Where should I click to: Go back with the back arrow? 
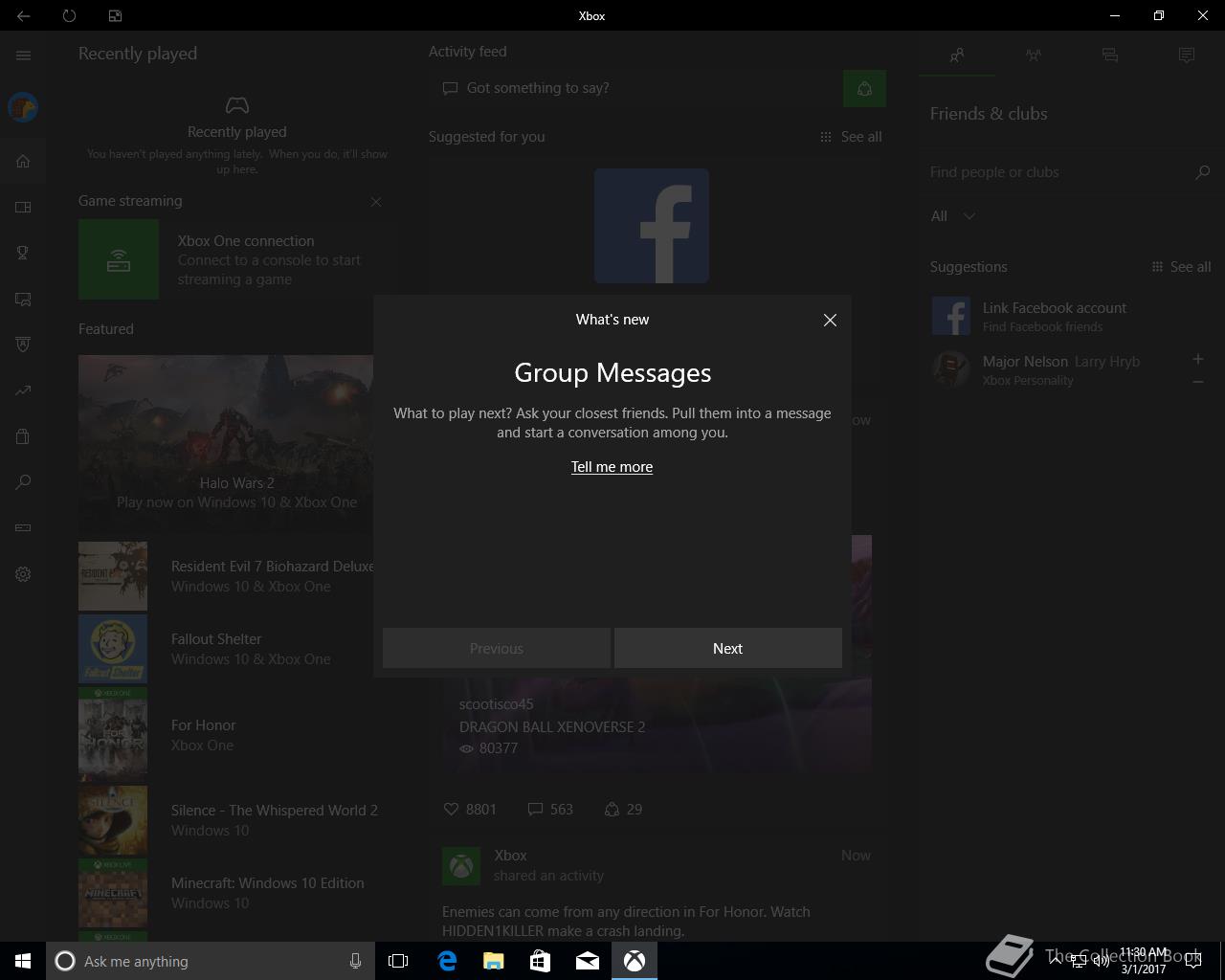[23, 16]
